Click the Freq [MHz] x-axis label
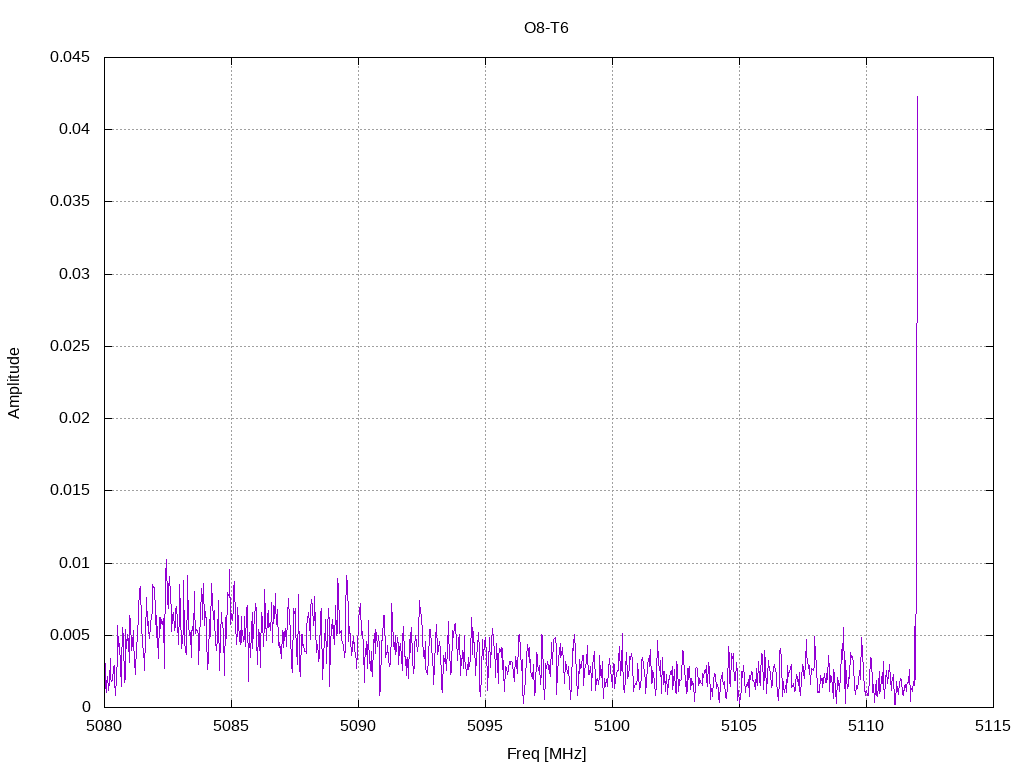The image size is (1024, 768). [x=547, y=753]
